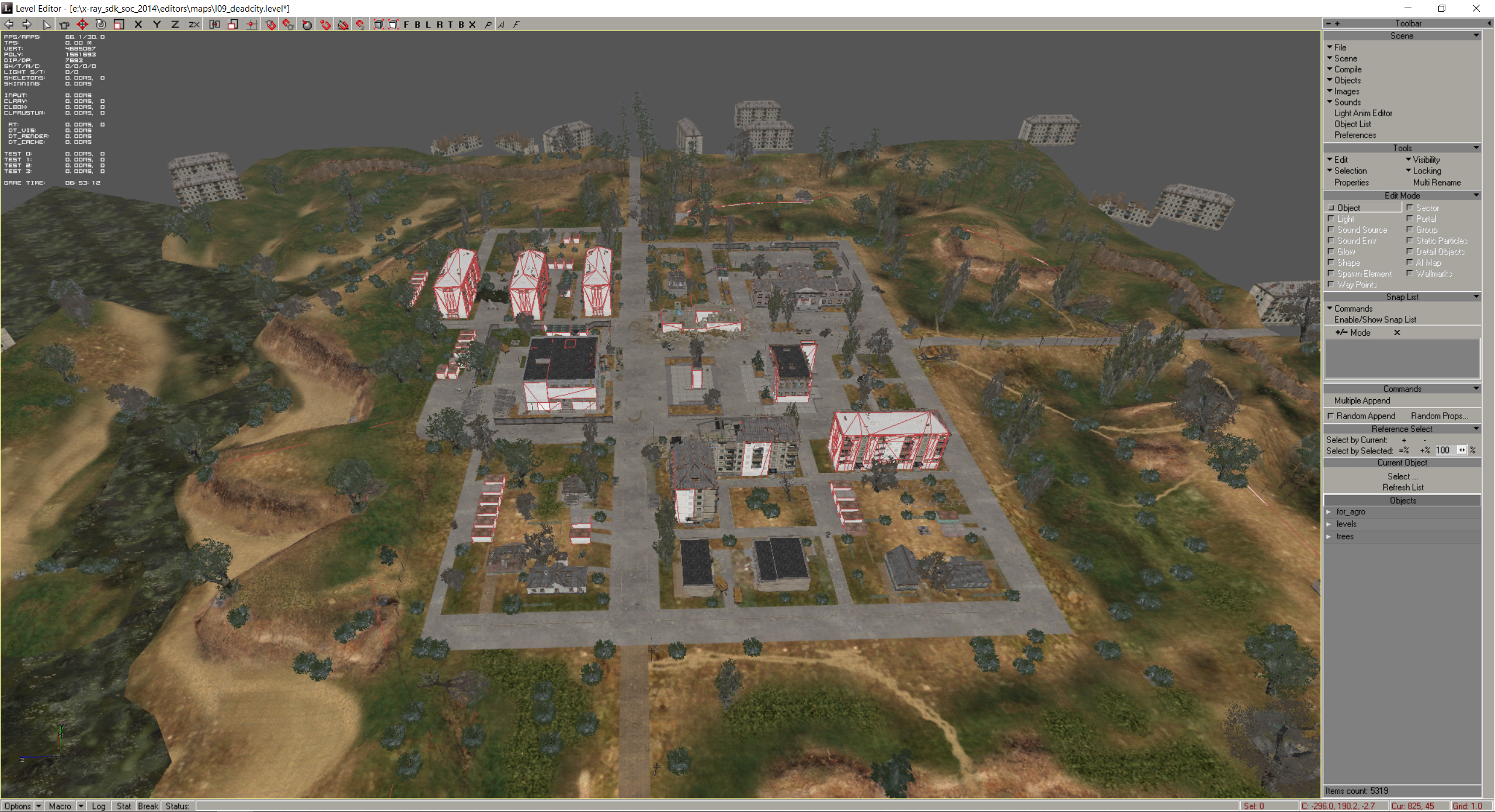The height and width of the screenshot is (812, 1495).
Task: Expand the levels objects folder
Action: (x=1329, y=524)
